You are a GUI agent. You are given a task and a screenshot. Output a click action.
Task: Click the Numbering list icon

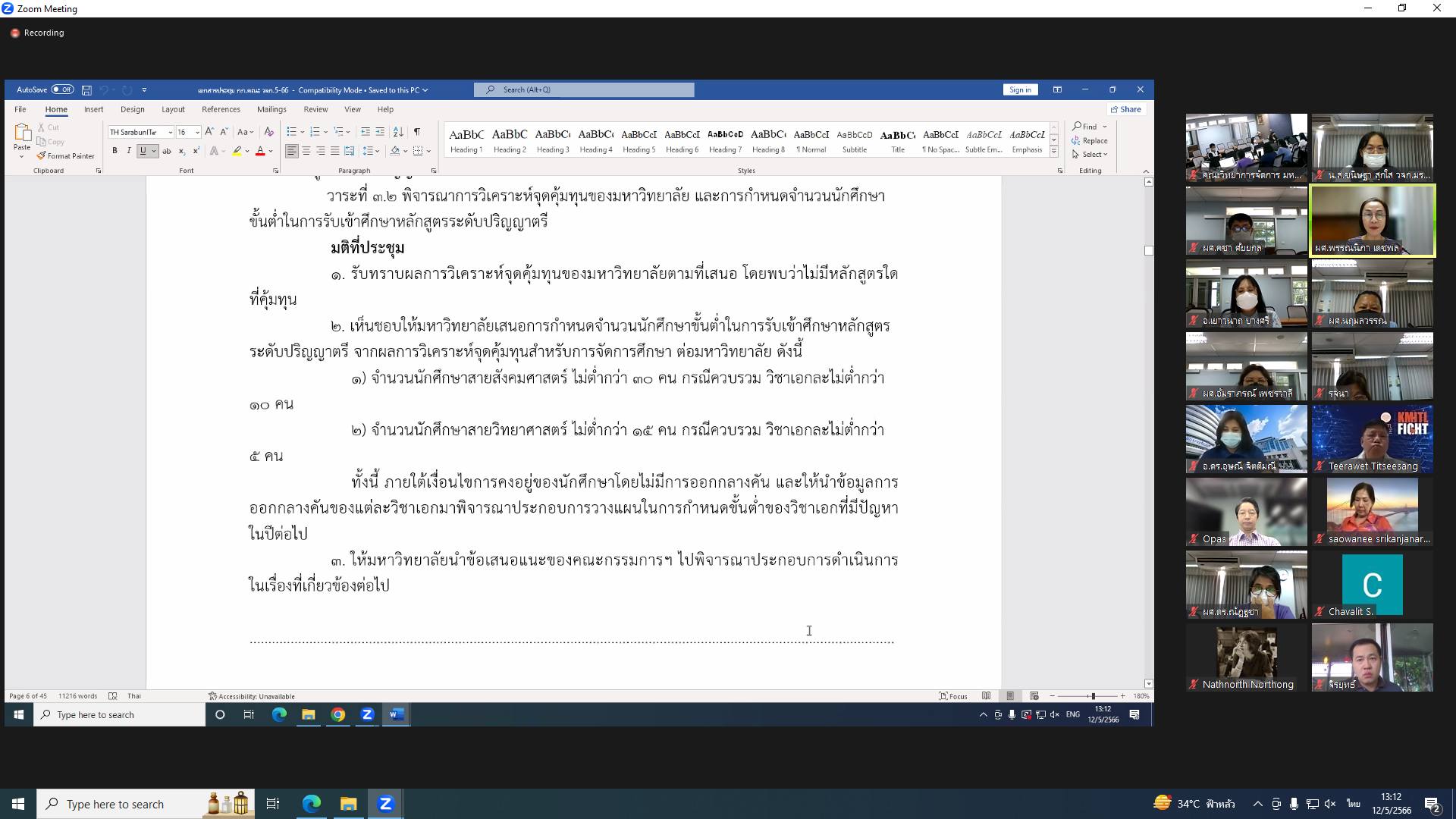coord(315,132)
